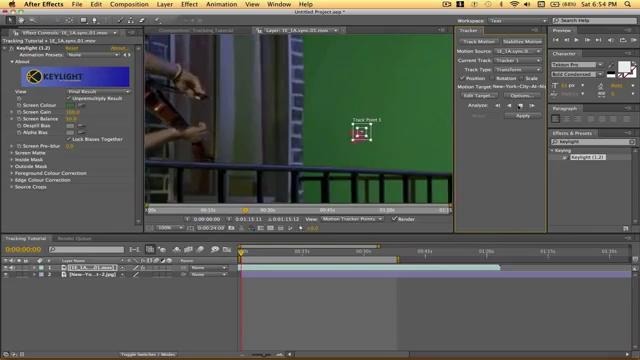This screenshot has height=360, width=640.
Task: Stop analysis in Tracker panel
Action: coord(520,106)
